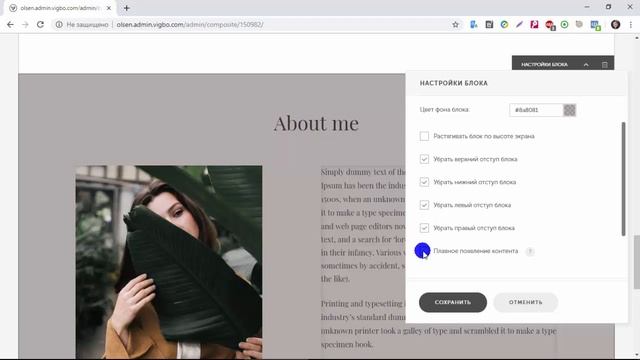The height and width of the screenshot is (360, 640).
Task: Open green circular extension icon
Action: click(504, 24)
